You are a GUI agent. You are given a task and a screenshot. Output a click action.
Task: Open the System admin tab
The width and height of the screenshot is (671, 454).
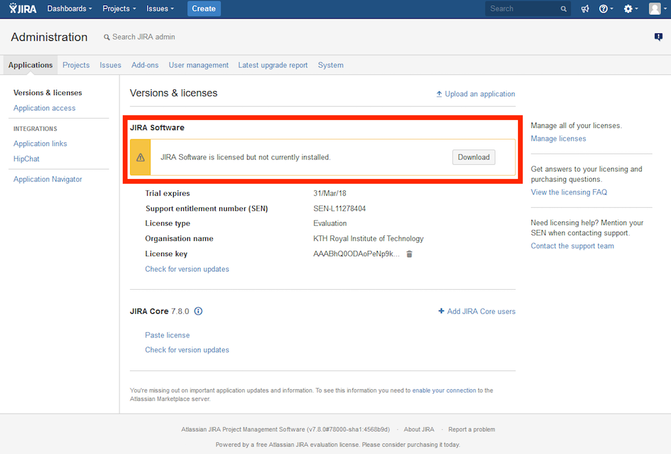pos(330,65)
